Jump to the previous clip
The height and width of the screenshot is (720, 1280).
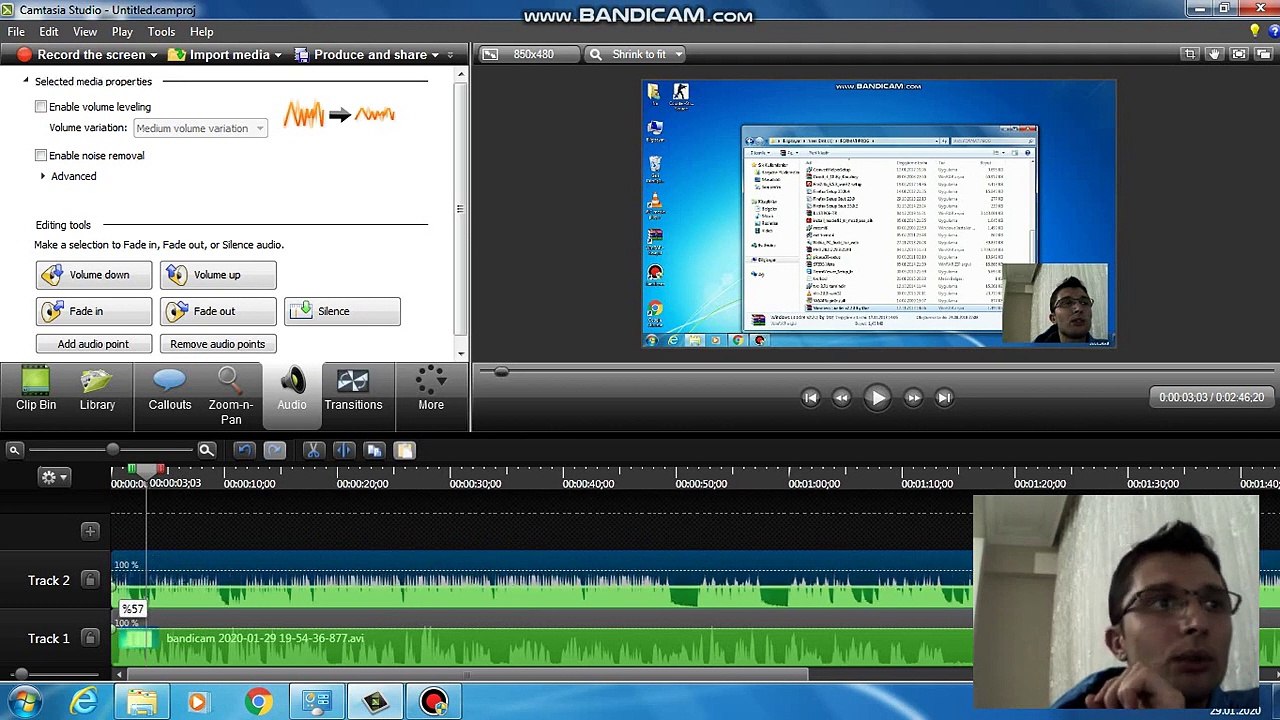(x=811, y=398)
